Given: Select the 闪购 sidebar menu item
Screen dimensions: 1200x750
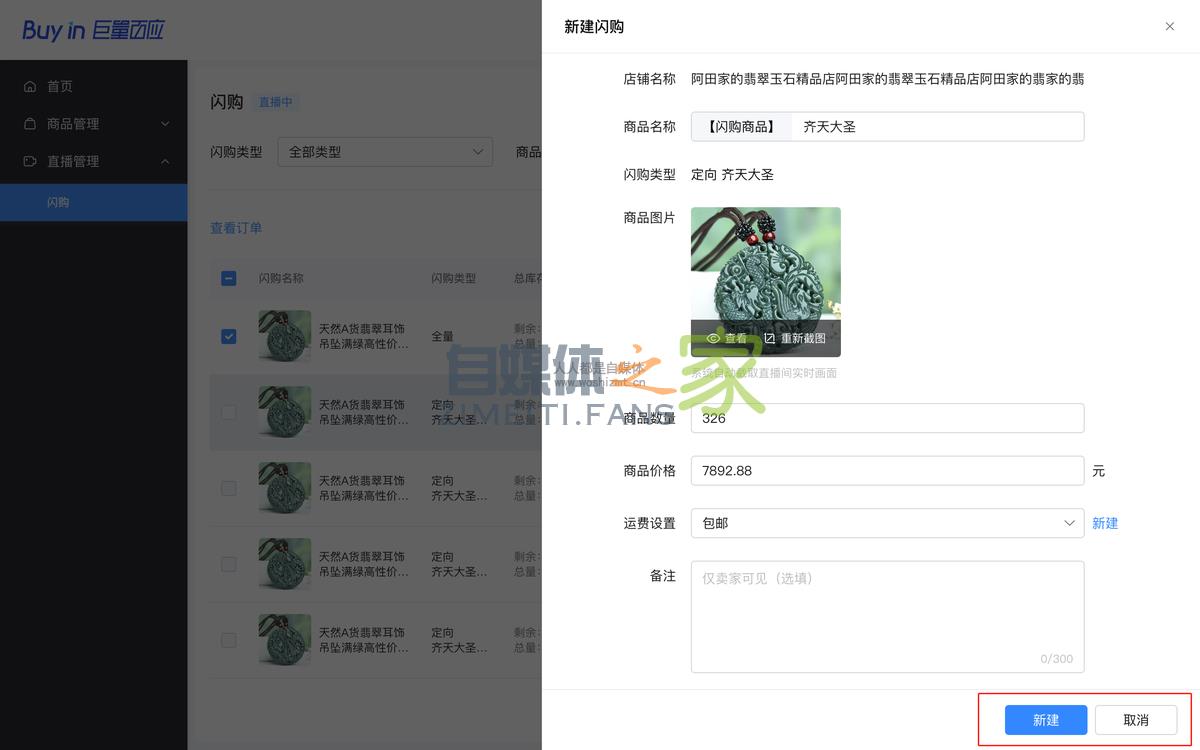Looking at the screenshot, I should pos(58,201).
